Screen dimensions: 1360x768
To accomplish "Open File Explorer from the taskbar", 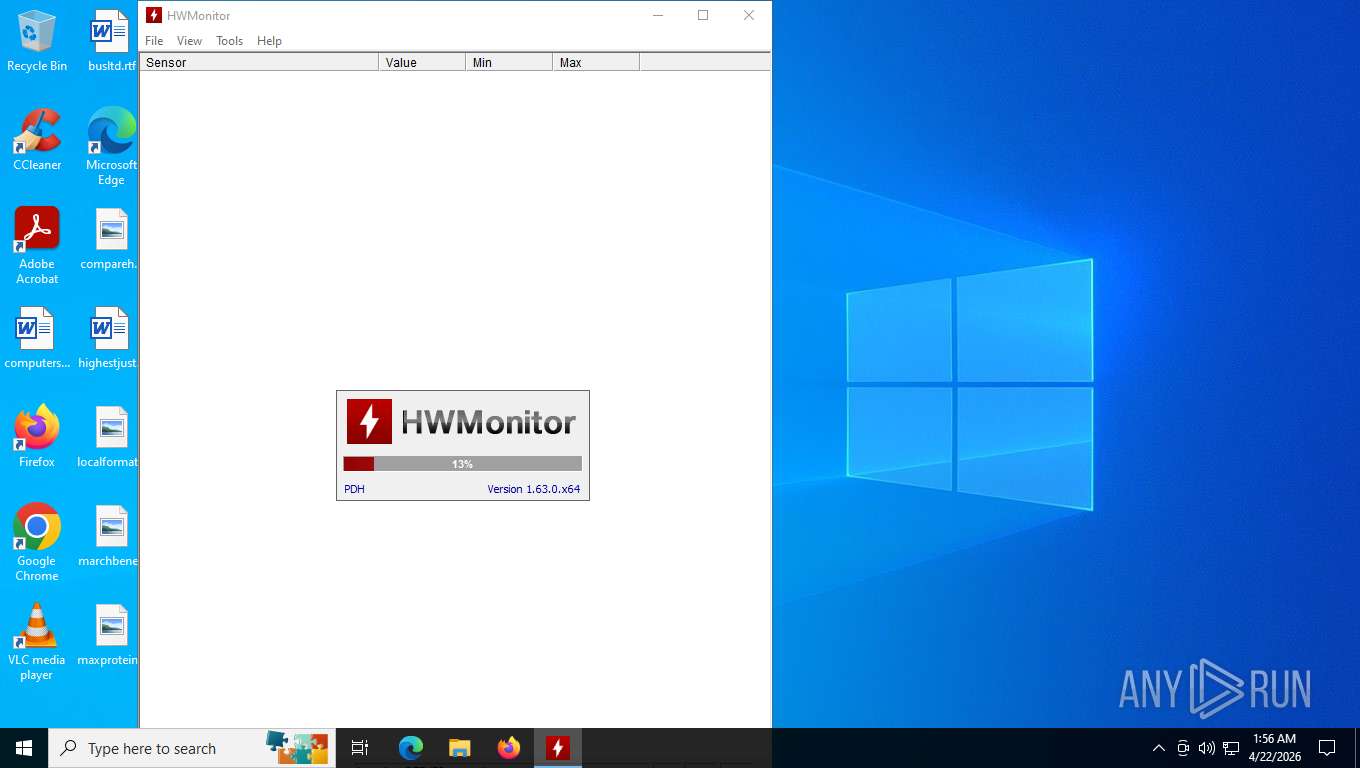I will pyautogui.click(x=460, y=748).
